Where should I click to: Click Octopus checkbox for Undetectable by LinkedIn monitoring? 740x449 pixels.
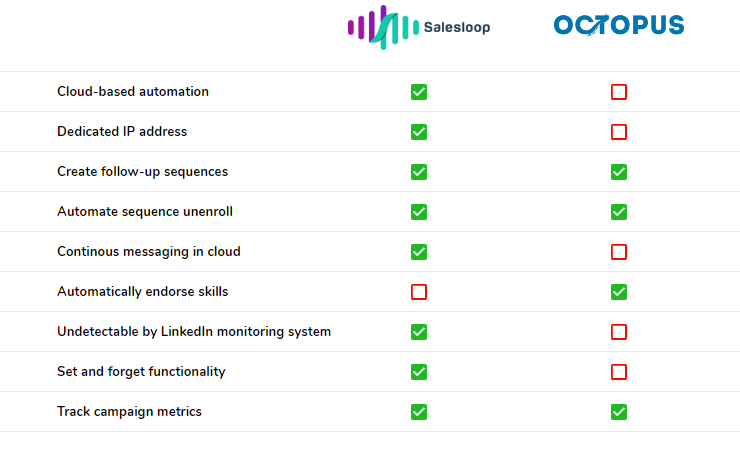pos(619,332)
